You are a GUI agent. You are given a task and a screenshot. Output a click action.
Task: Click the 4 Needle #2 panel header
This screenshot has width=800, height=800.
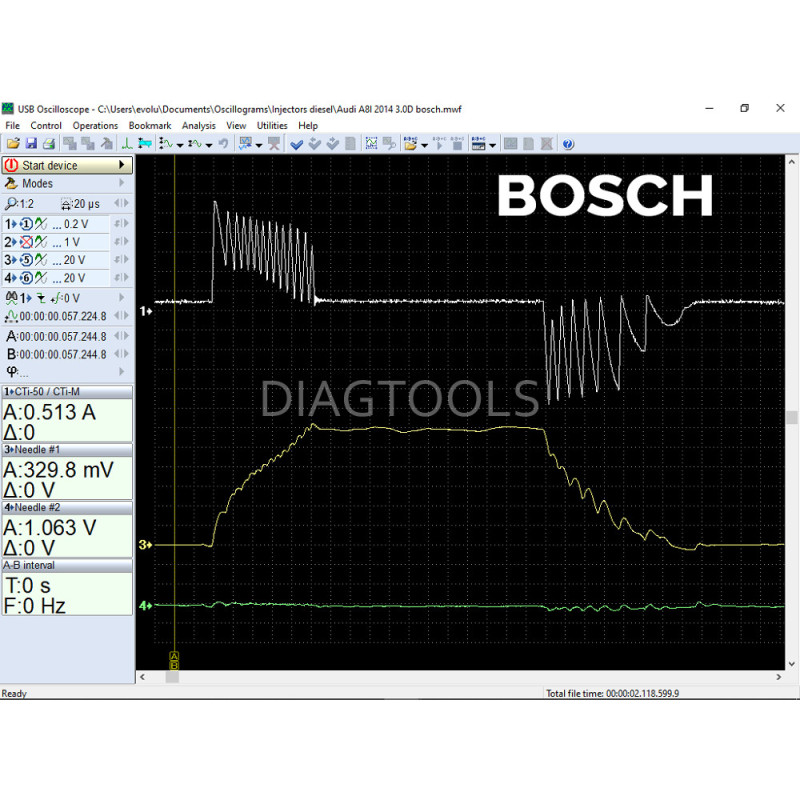pos(67,508)
